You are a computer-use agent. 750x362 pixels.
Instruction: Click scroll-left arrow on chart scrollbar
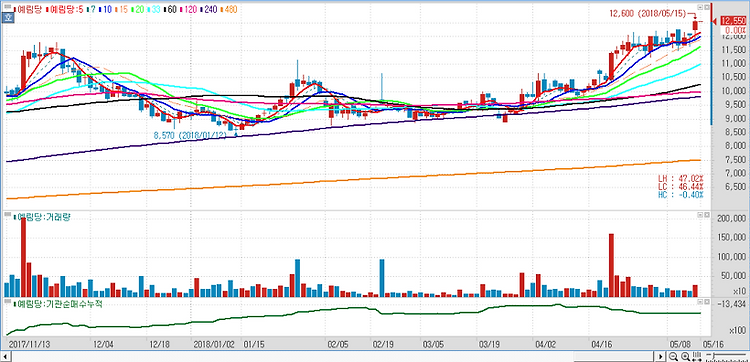click(x=6, y=357)
